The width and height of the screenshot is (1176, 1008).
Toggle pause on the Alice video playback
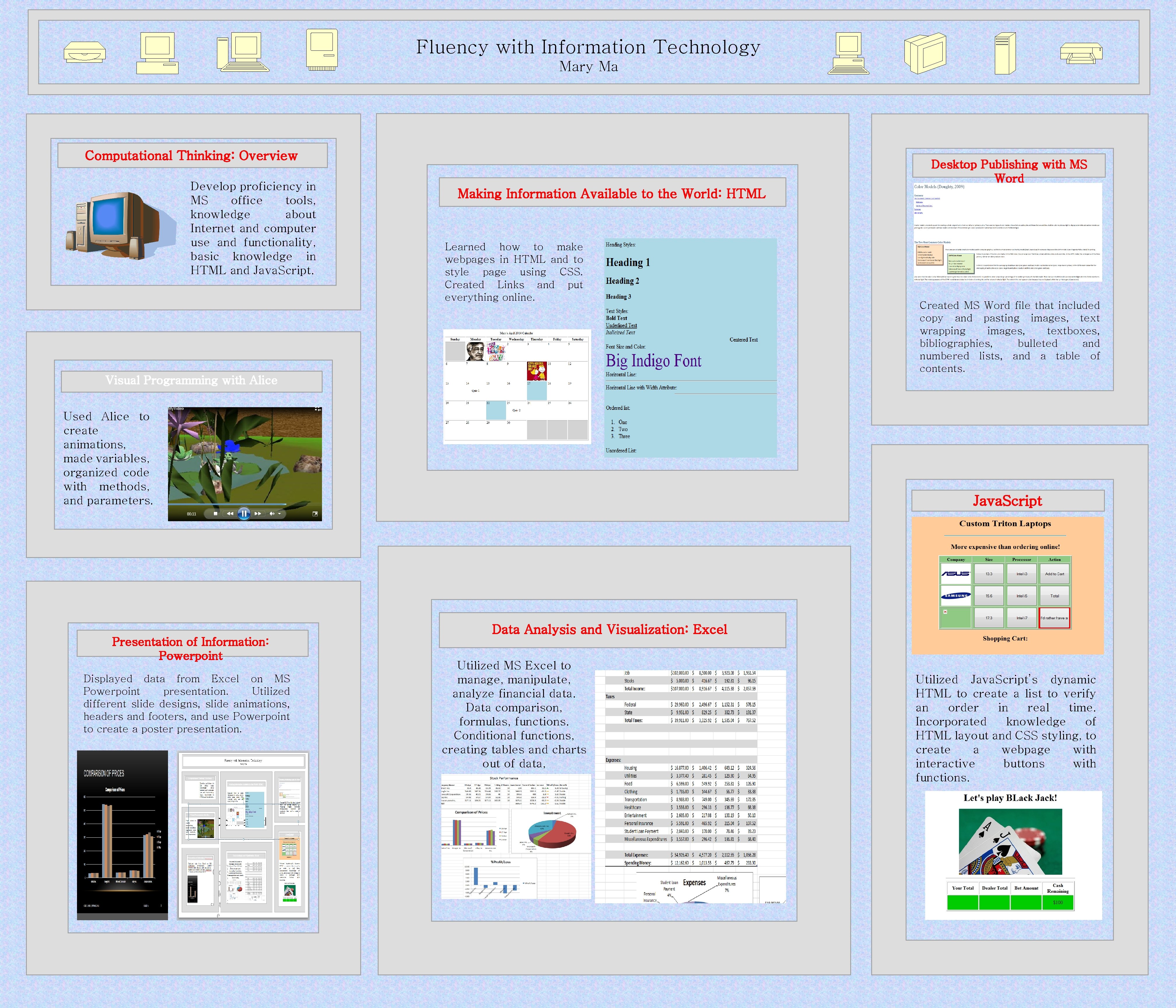[x=244, y=514]
